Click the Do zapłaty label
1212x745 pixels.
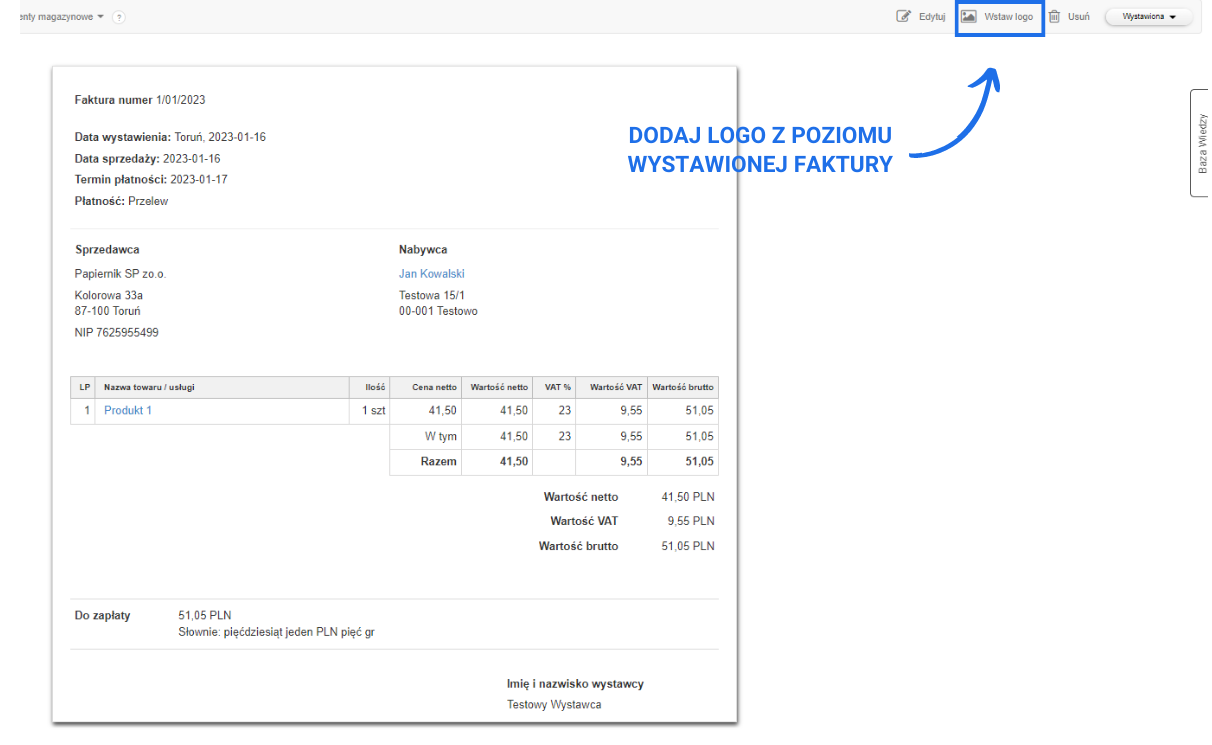(103, 616)
